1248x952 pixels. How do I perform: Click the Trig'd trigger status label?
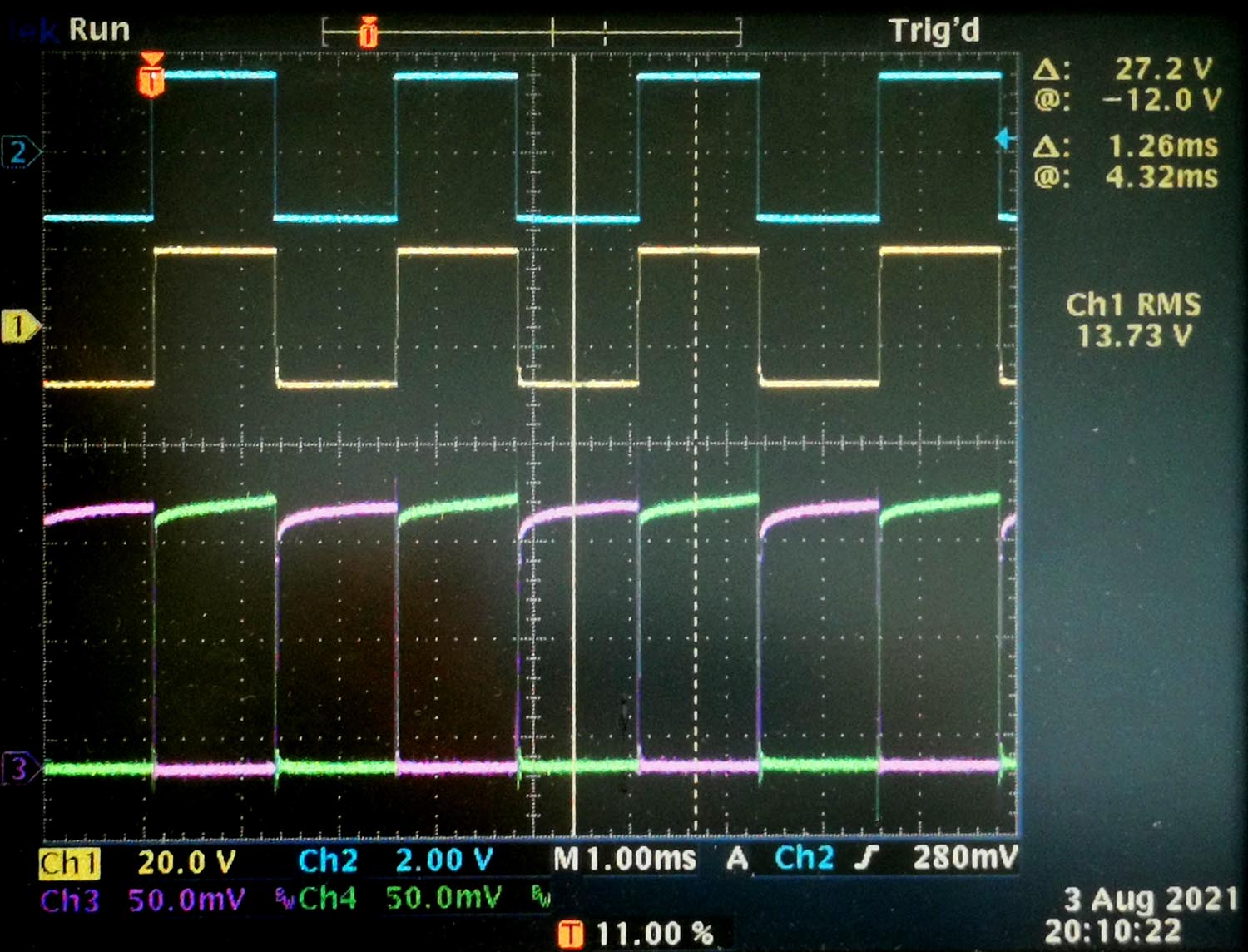tap(934, 32)
